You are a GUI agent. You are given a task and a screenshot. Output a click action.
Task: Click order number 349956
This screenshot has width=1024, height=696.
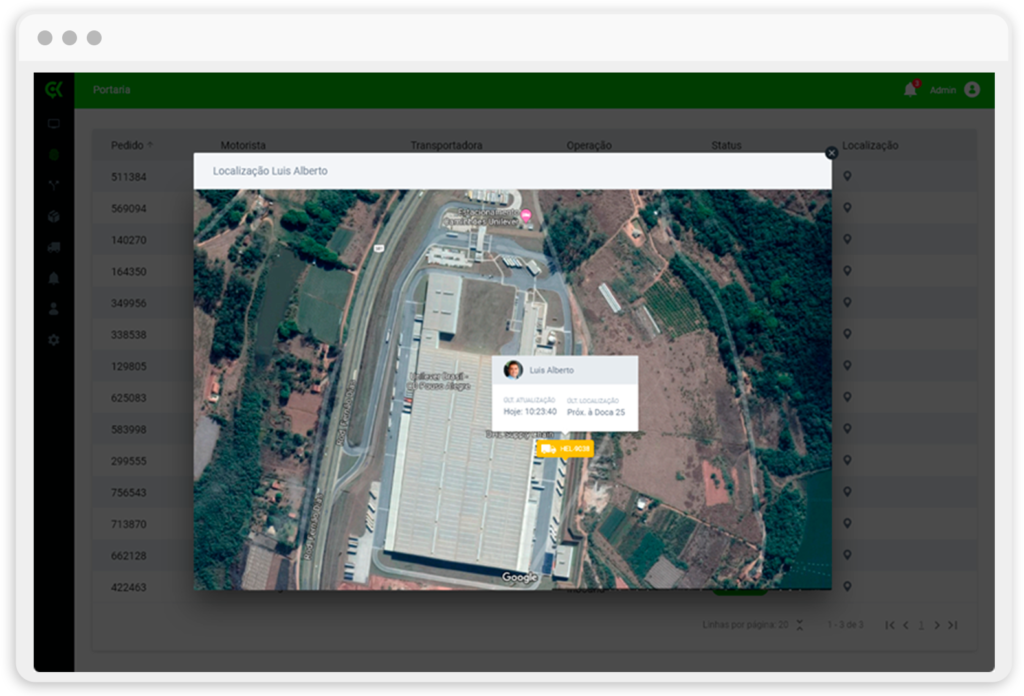tap(129, 303)
